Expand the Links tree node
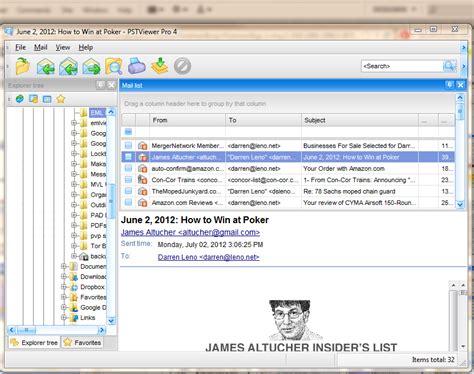This screenshot has height=374, width=474. 63,317
